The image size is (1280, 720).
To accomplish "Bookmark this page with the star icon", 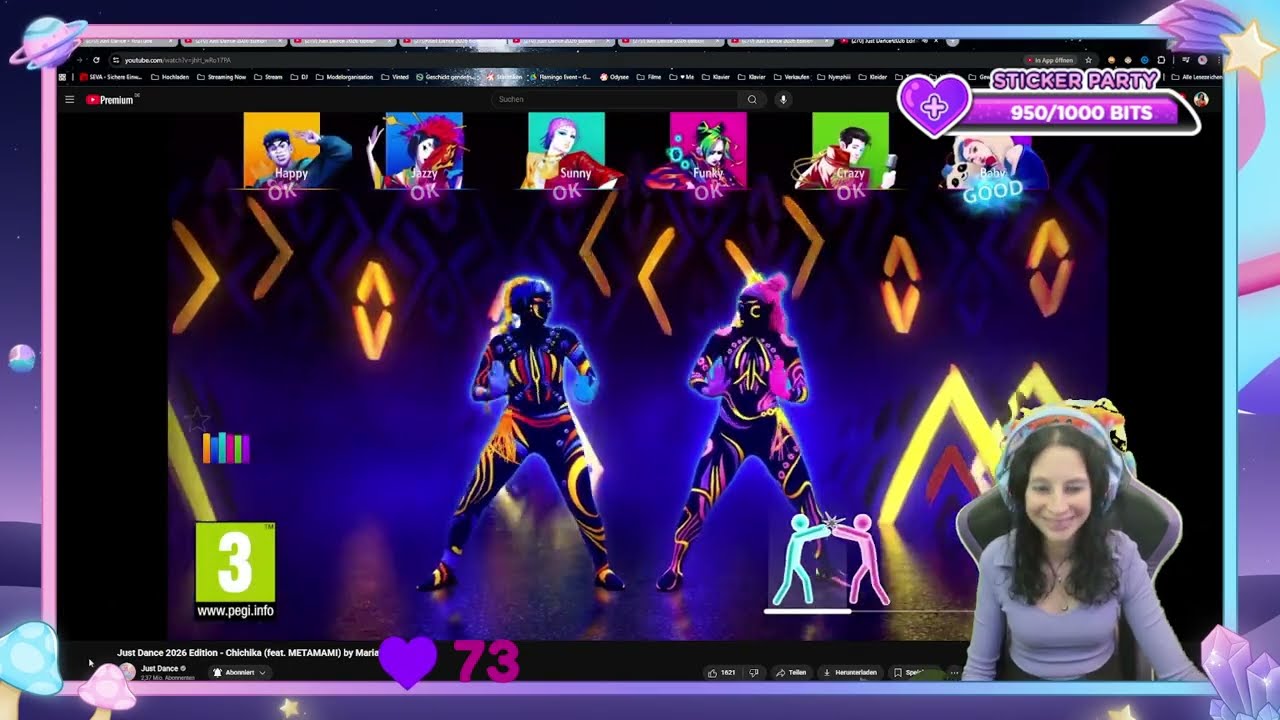I will 1088,60.
